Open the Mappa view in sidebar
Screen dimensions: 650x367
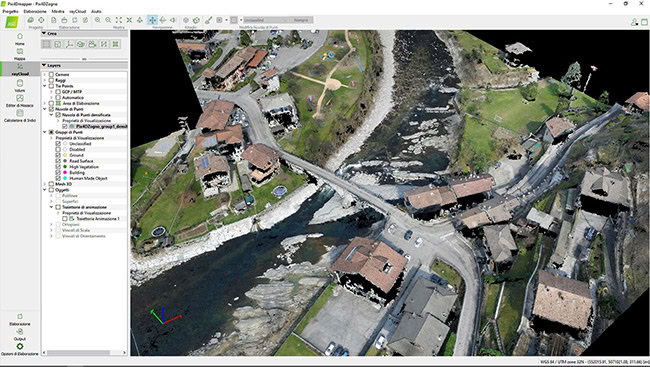pos(19,54)
